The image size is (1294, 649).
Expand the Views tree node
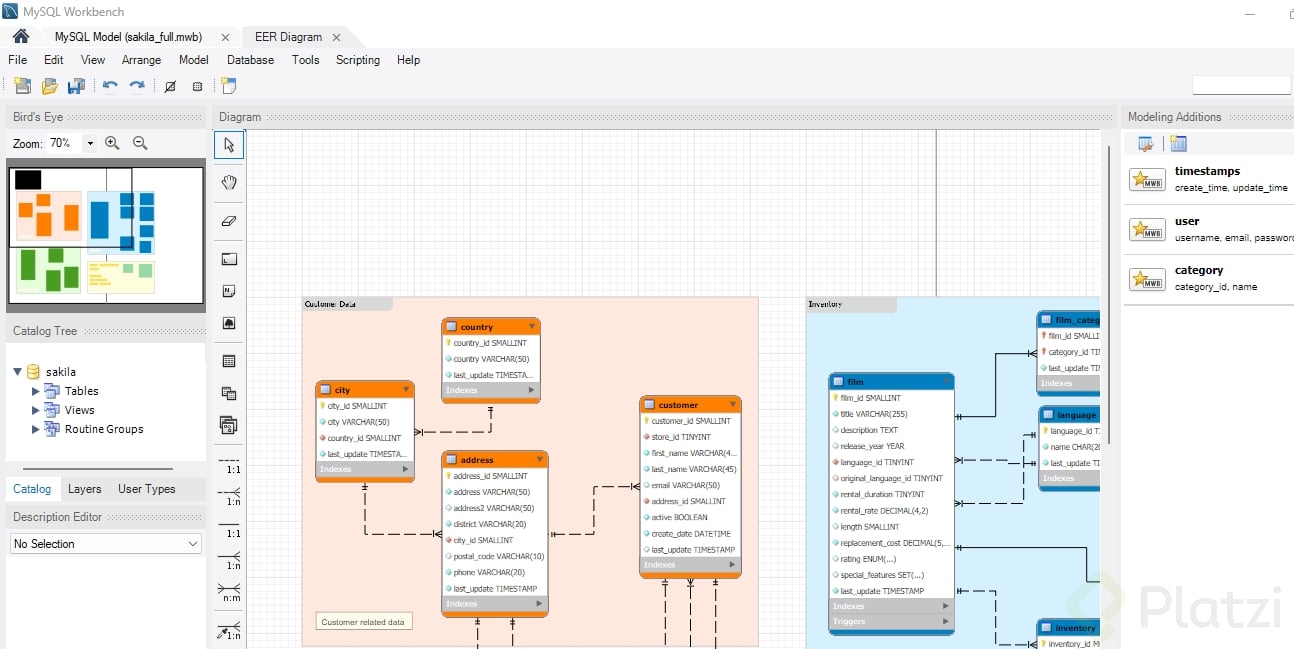[36, 410]
